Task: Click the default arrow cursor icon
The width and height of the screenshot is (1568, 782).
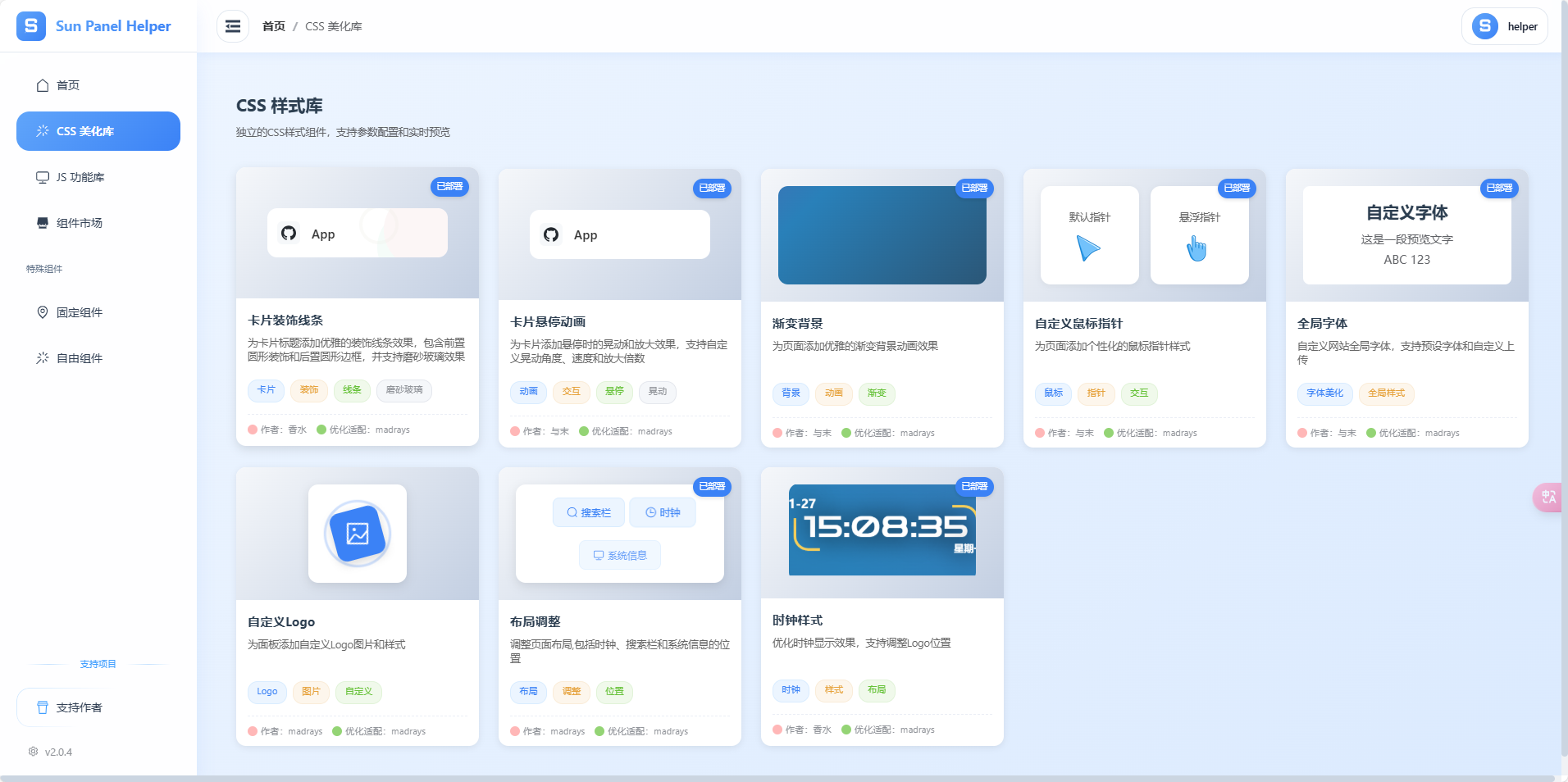Action: coord(1088,248)
